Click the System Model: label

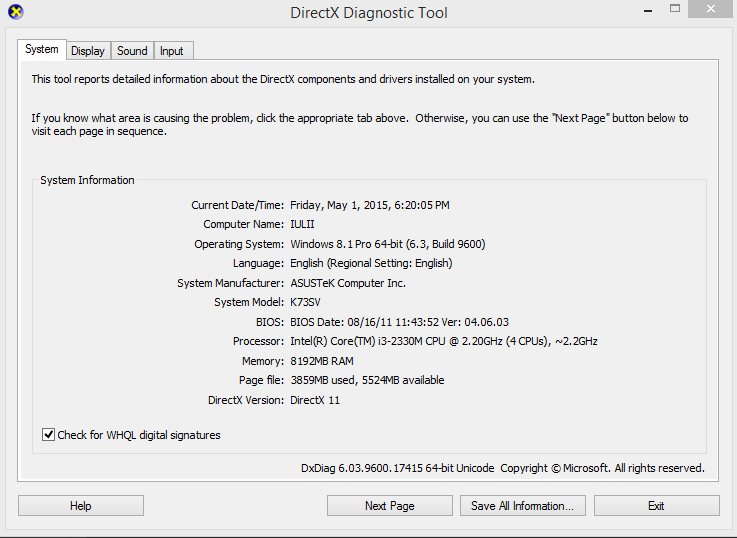coord(249,302)
